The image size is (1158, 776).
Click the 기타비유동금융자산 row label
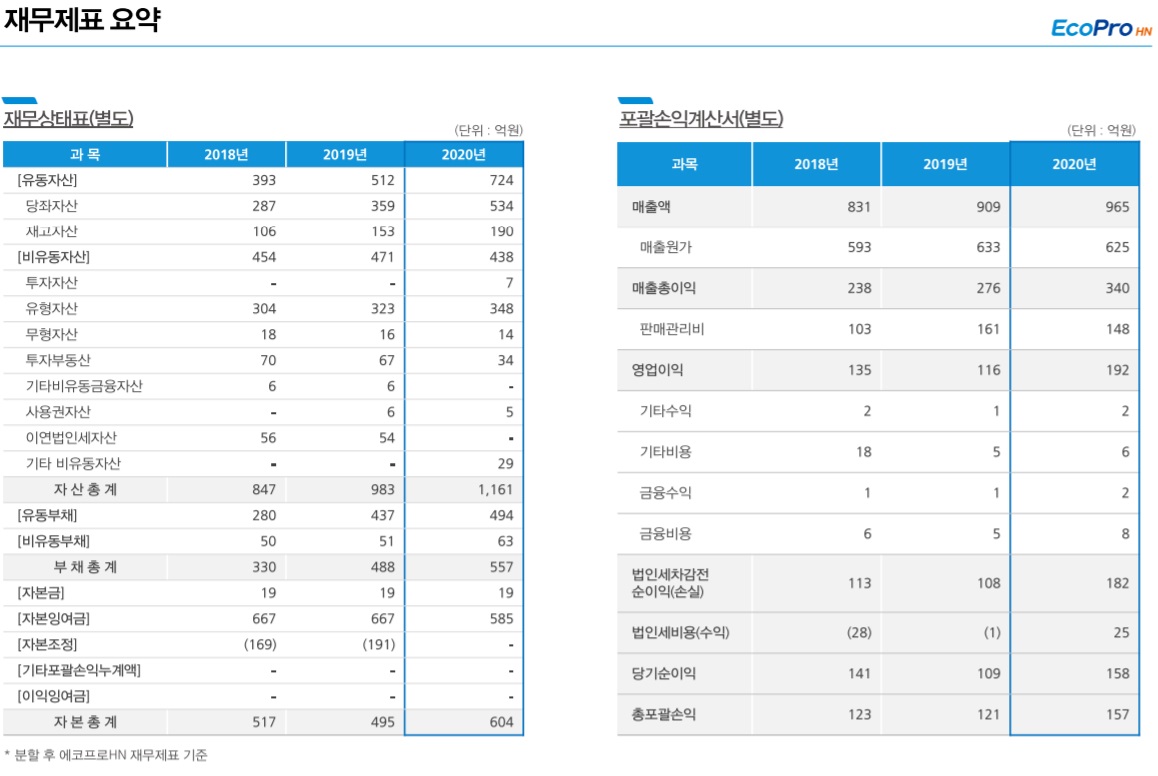pyautogui.click(x=84, y=386)
